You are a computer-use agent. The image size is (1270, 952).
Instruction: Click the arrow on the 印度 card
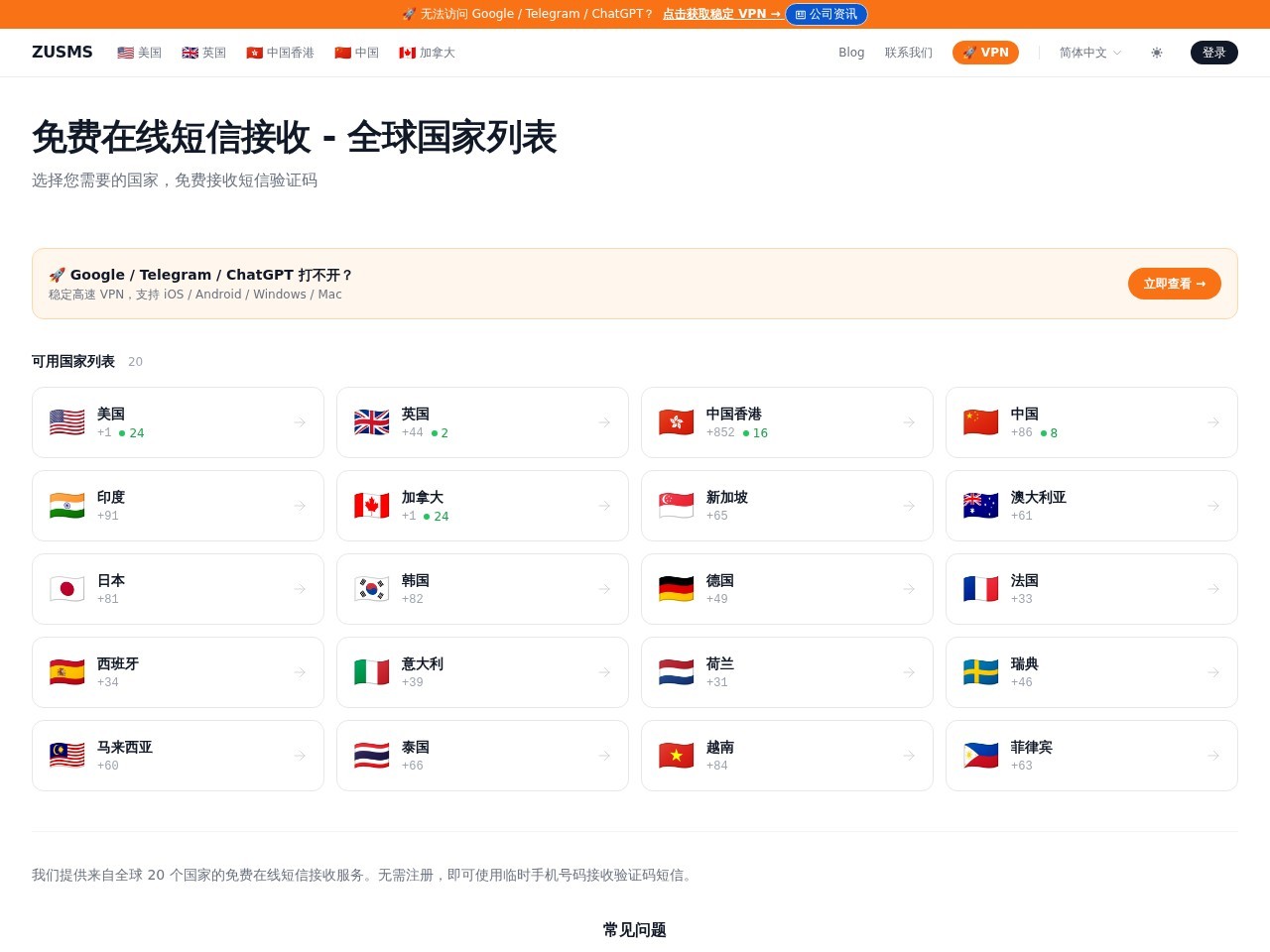tap(300, 506)
